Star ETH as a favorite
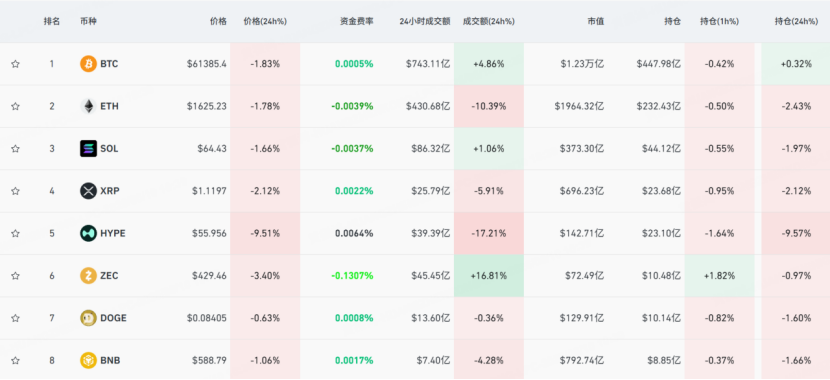The width and height of the screenshot is (830, 380). (15, 106)
